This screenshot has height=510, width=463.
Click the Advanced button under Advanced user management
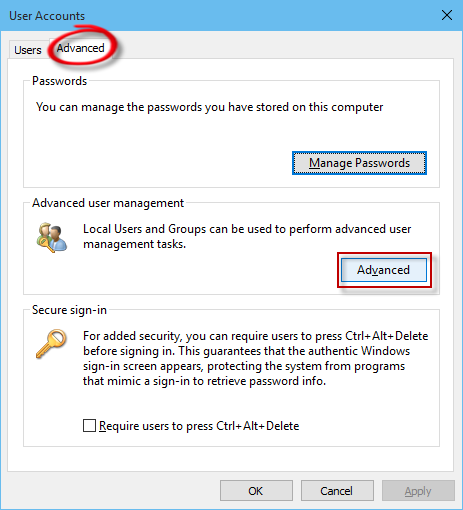coord(384,270)
